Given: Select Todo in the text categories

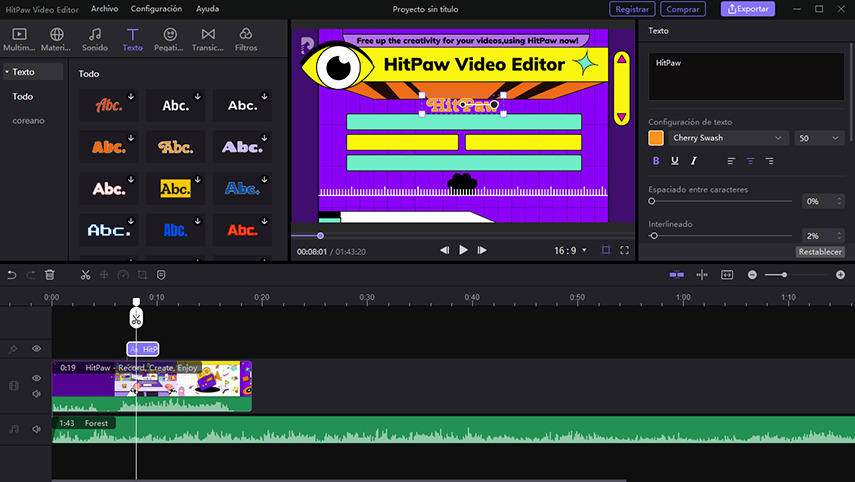Looking at the screenshot, I should click(23, 97).
